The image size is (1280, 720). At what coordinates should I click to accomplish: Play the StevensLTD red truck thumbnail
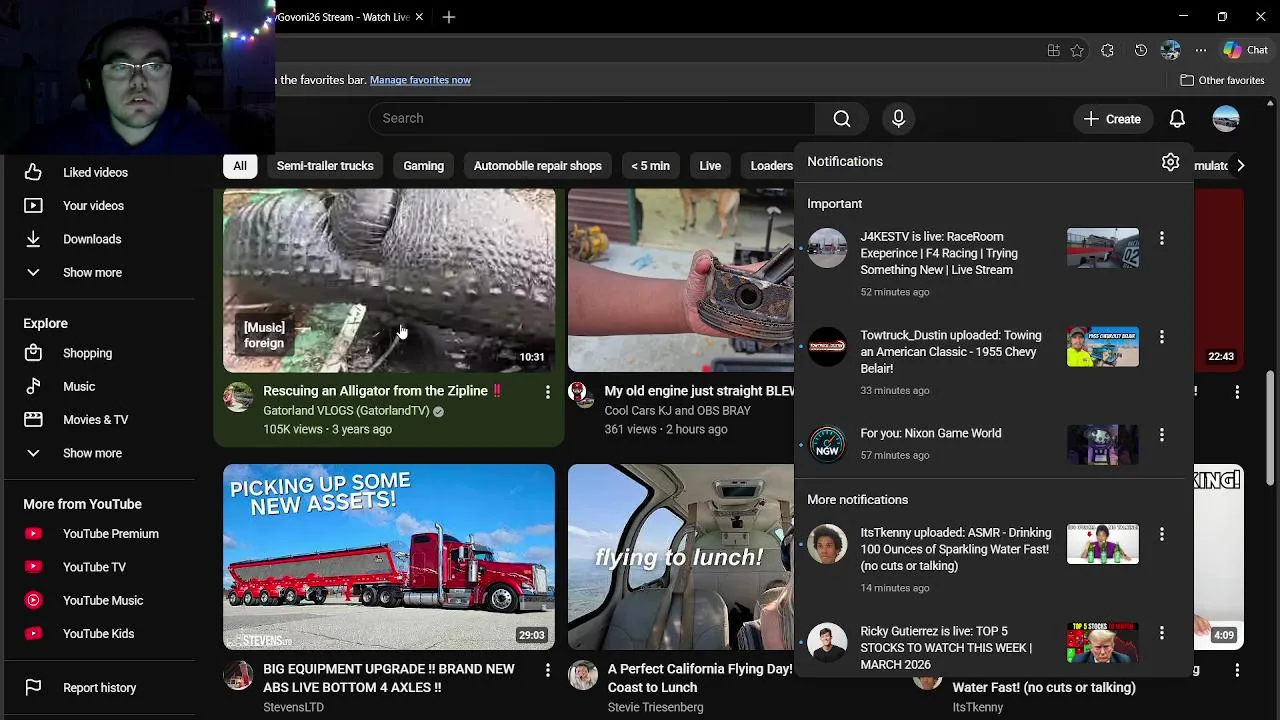pos(389,557)
